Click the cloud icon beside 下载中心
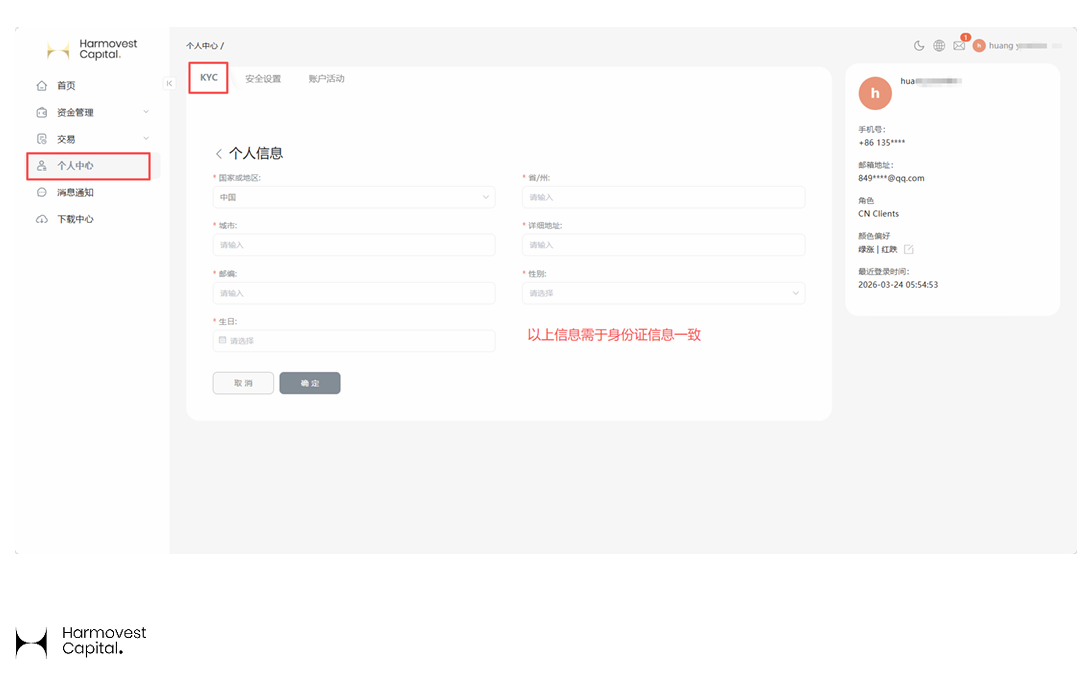The height and width of the screenshot is (680, 1085). 42,219
